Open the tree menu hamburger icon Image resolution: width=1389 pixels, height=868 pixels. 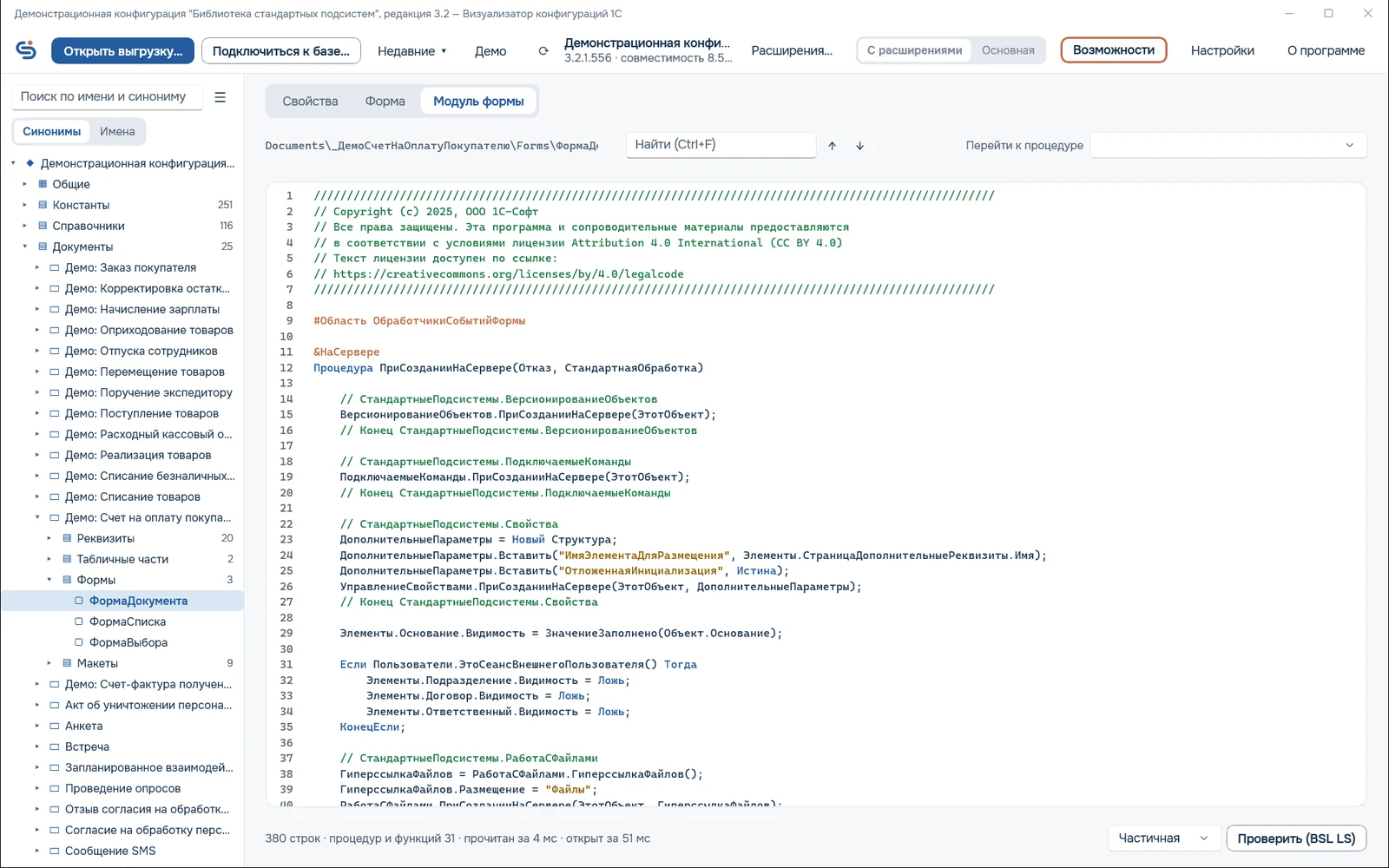tap(221, 97)
